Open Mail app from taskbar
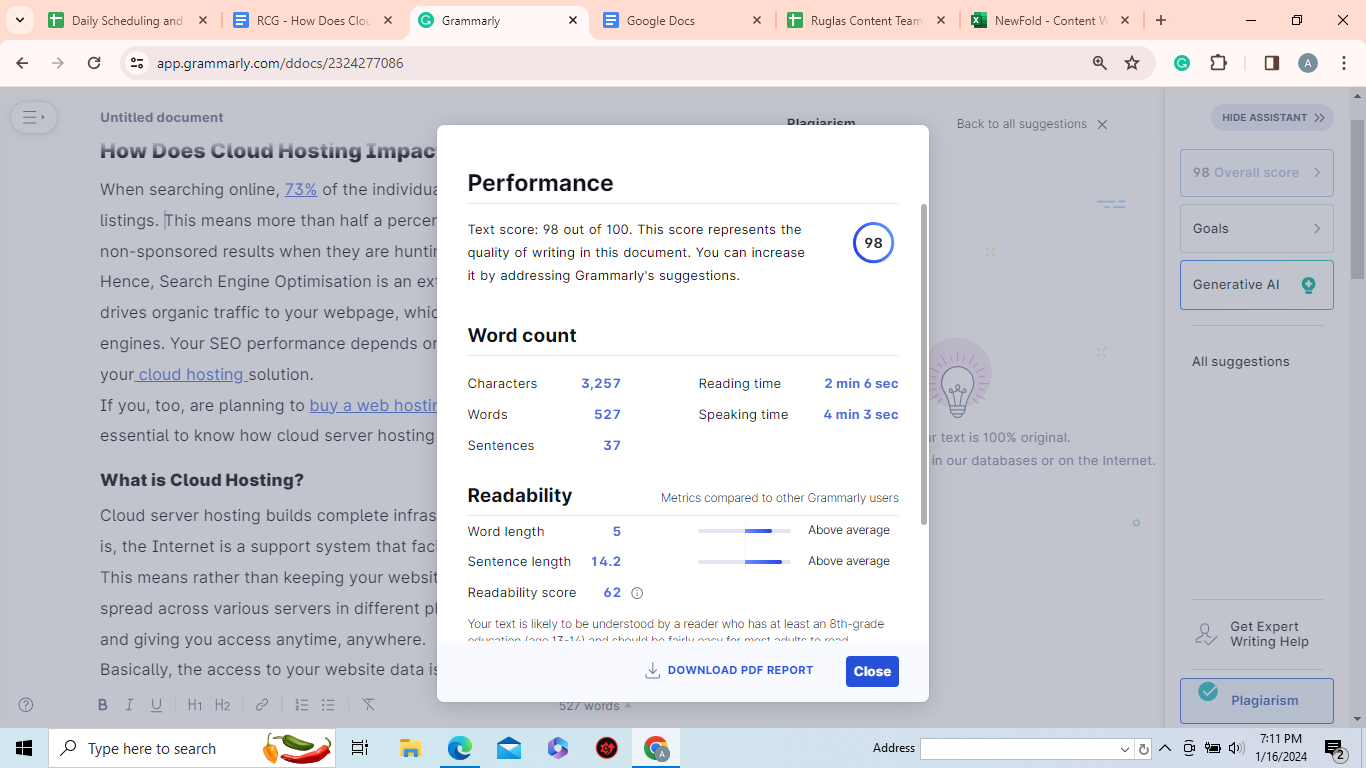Screen dimensions: 1366x768 [x=509, y=748]
